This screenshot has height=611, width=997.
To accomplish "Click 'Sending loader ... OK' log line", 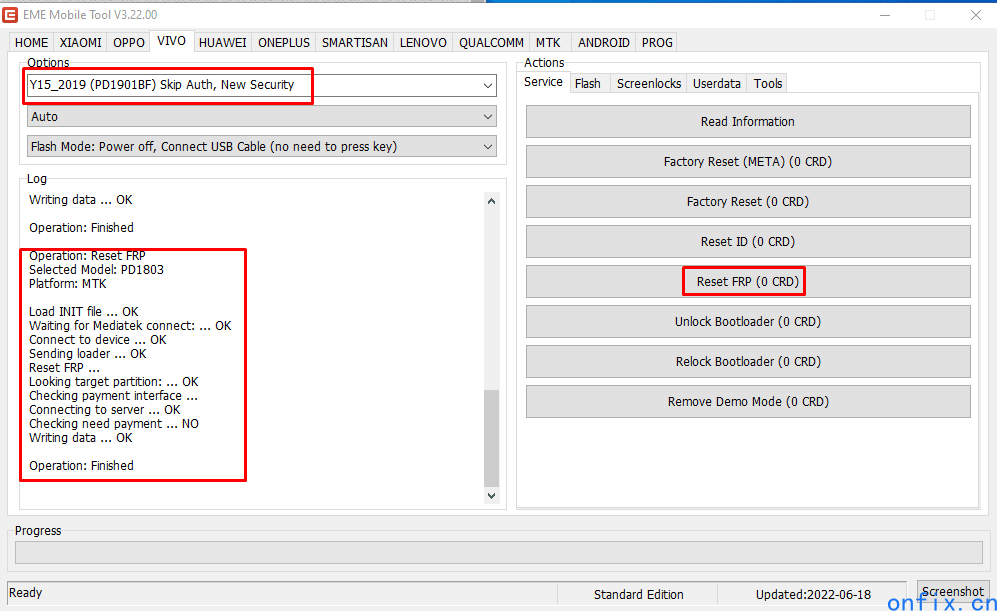I will pyautogui.click(x=88, y=354).
